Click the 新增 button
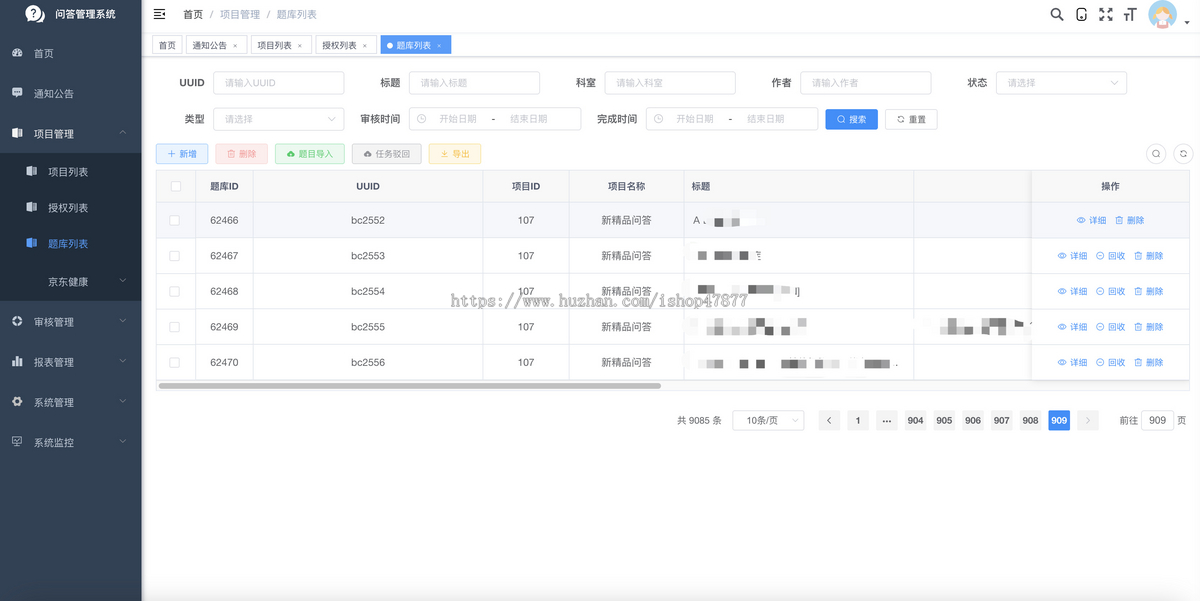The width and height of the screenshot is (1200, 601). (x=182, y=154)
